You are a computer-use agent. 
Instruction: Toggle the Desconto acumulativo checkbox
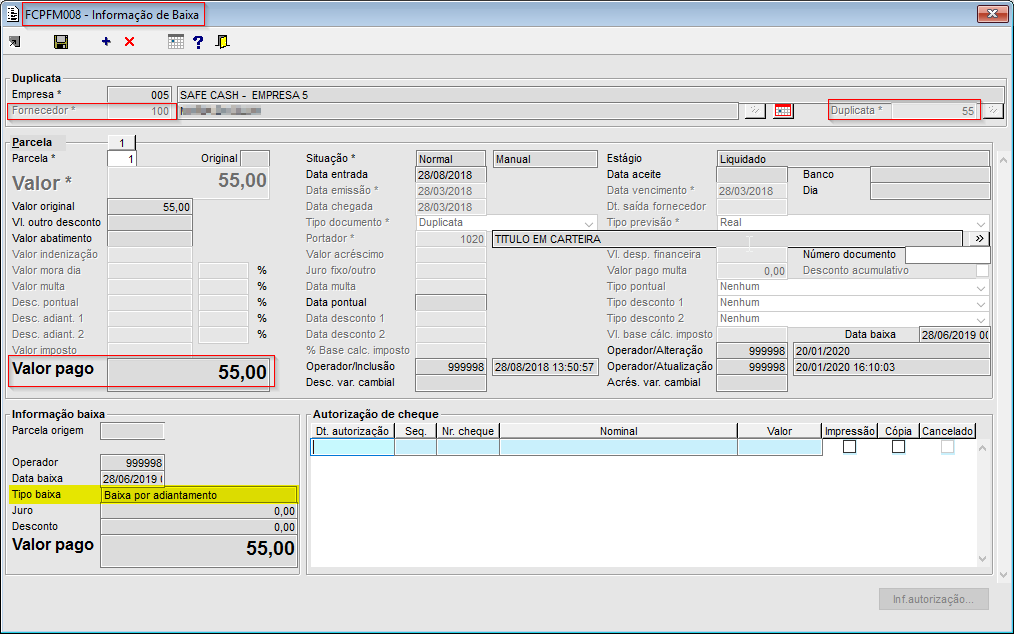coord(982,270)
